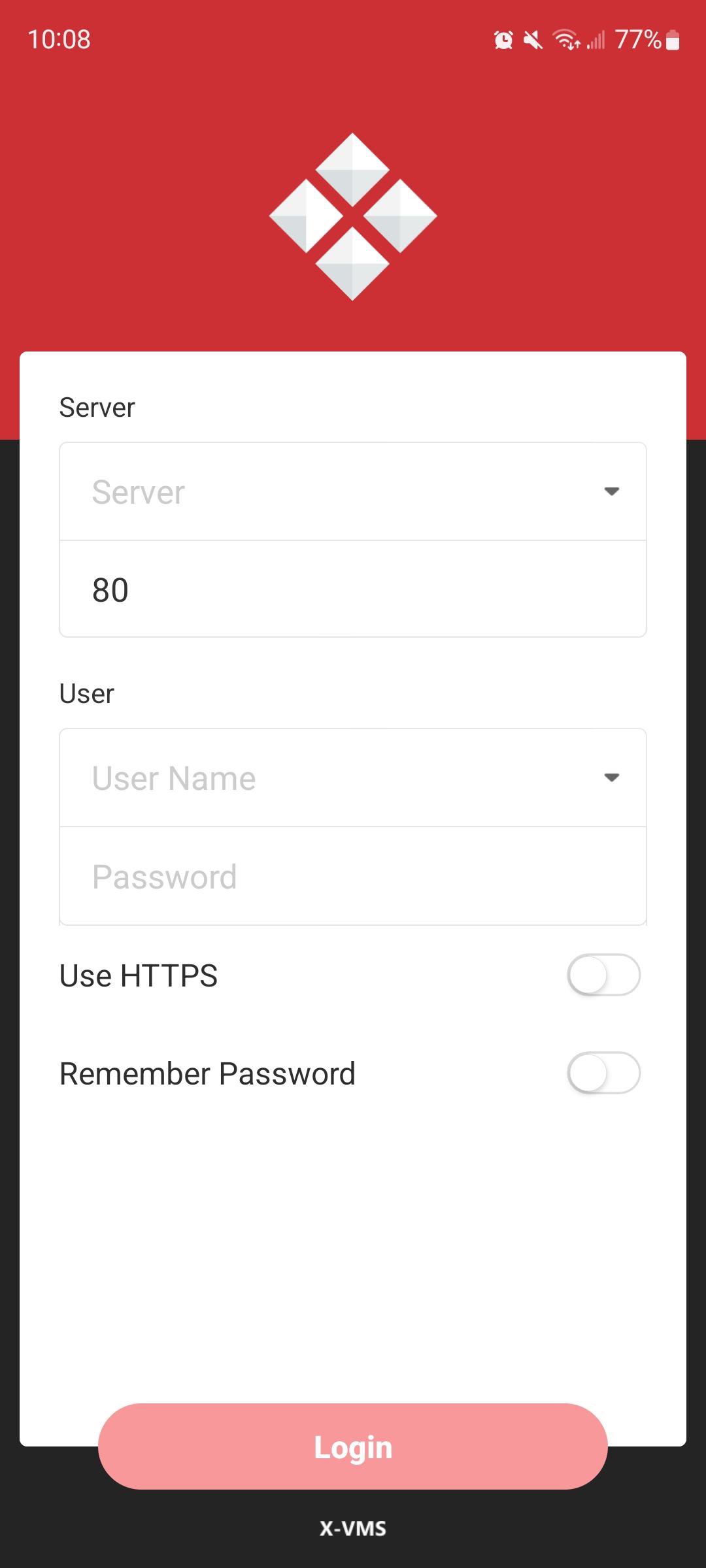The height and width of the screenshot is (1568, 706).
Task: Focus the User Name field
Action: click(x=353, y=777)
